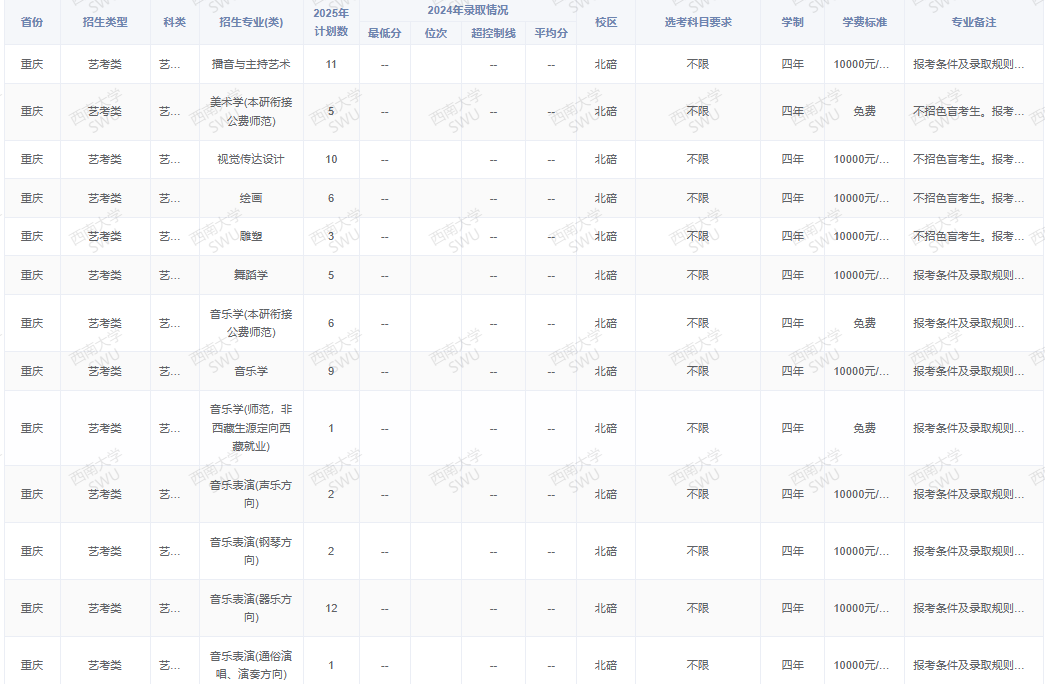
Task: Click the 不招色盲考生 remark in 视觉传达设计 row
Action: tap(968, 159)
